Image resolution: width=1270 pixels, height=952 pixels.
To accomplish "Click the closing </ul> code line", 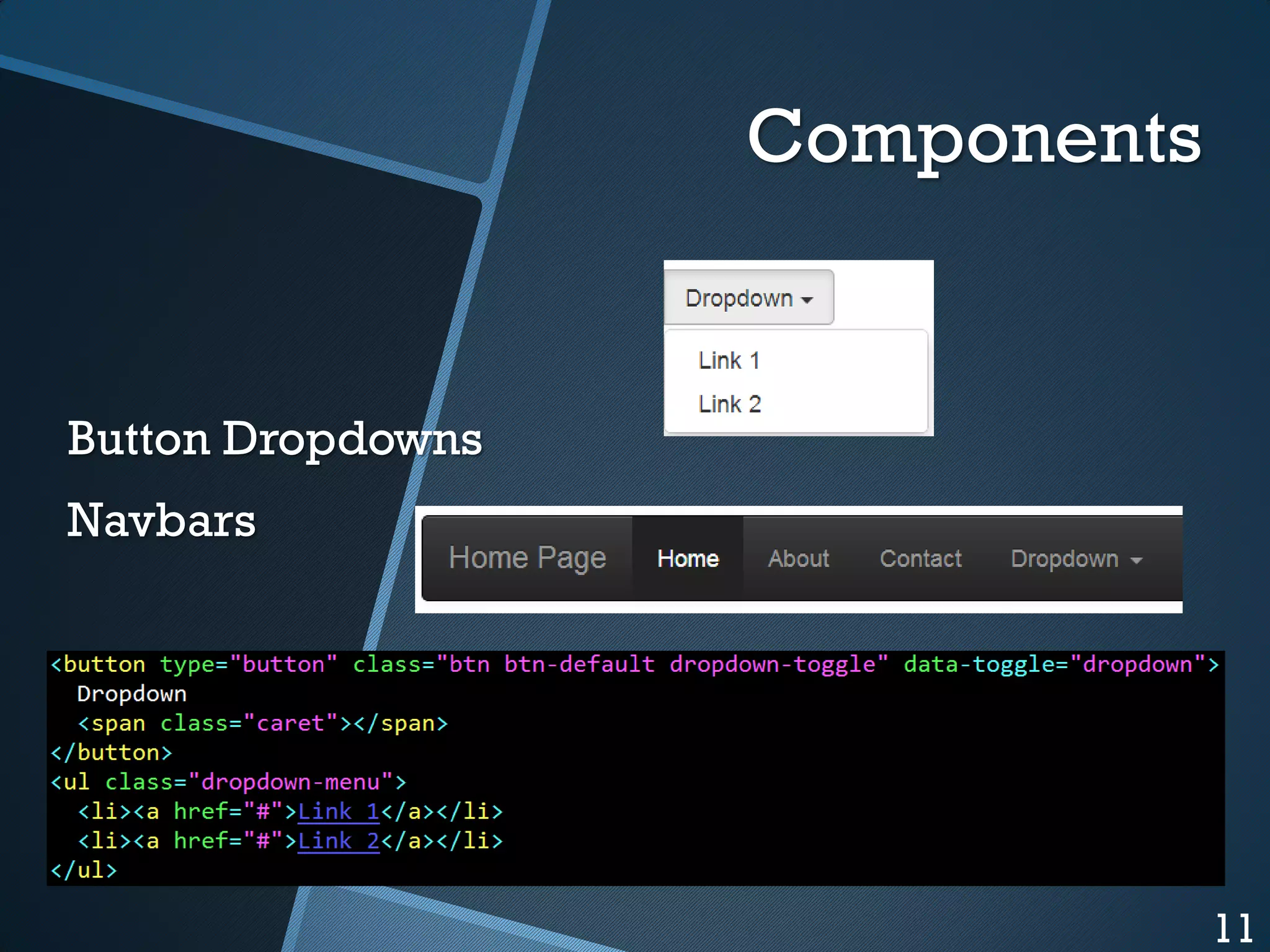I will pos(84,870).
